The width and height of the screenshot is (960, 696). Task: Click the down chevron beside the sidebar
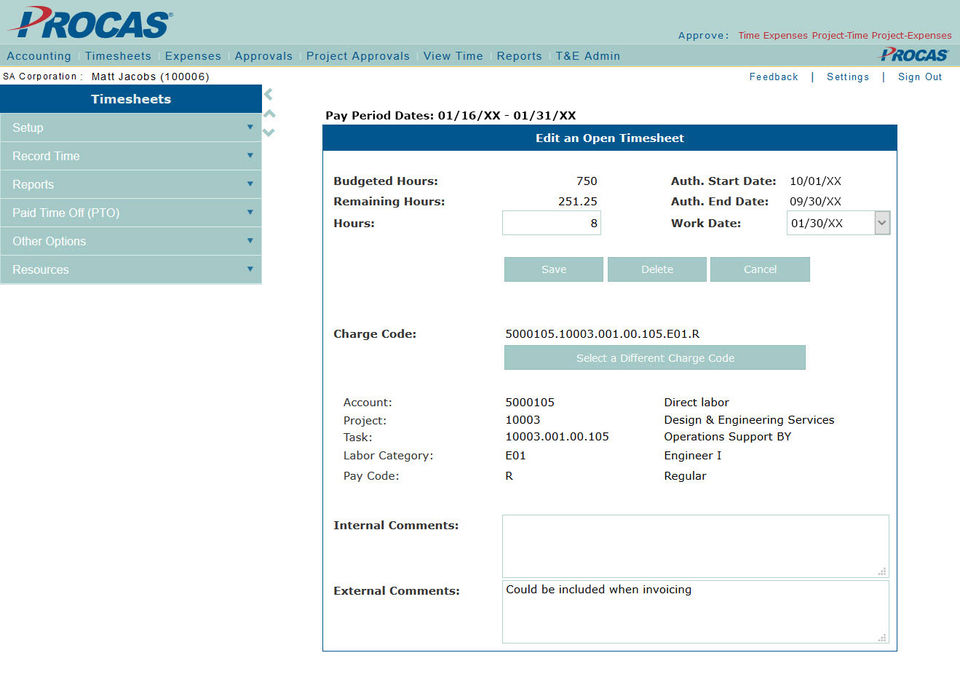coord(268,132)
